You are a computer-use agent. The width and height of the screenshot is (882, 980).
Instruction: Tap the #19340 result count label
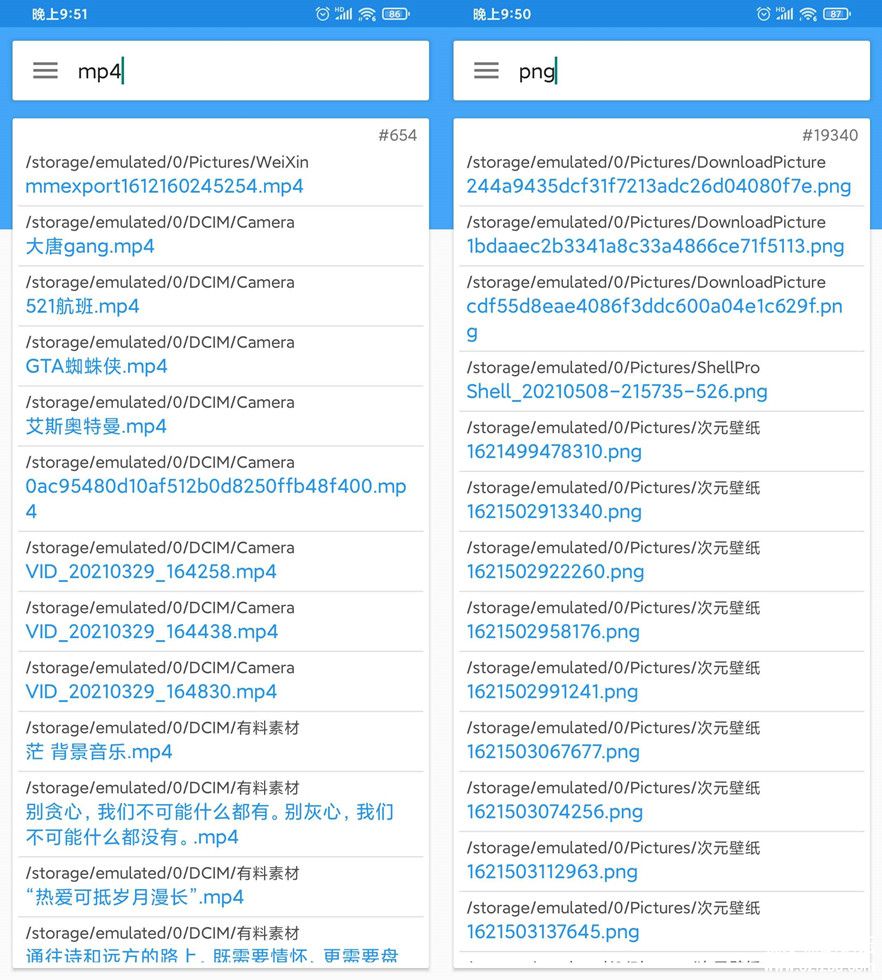coord(830,135)
